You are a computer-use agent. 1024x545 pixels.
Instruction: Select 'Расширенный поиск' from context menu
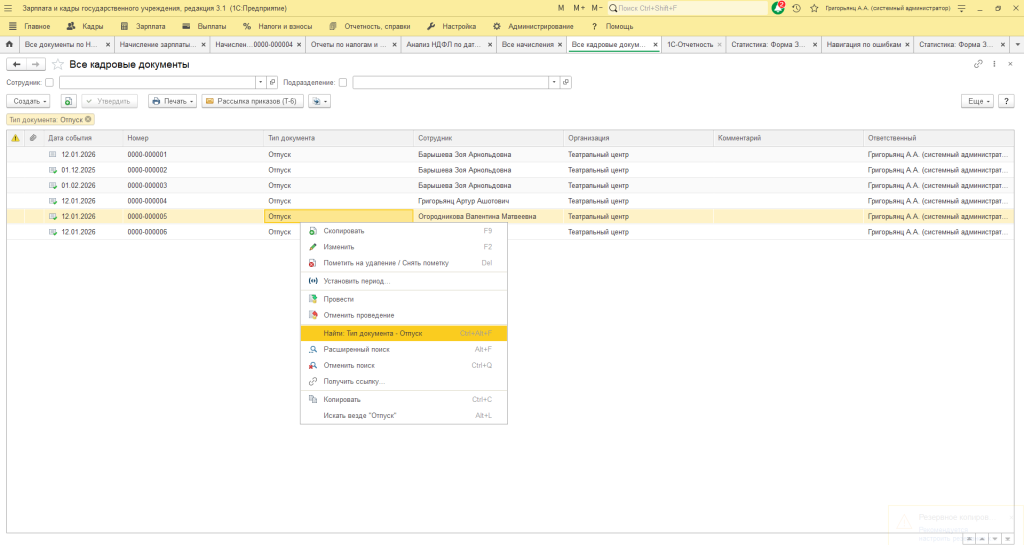[x=356, y=349]
